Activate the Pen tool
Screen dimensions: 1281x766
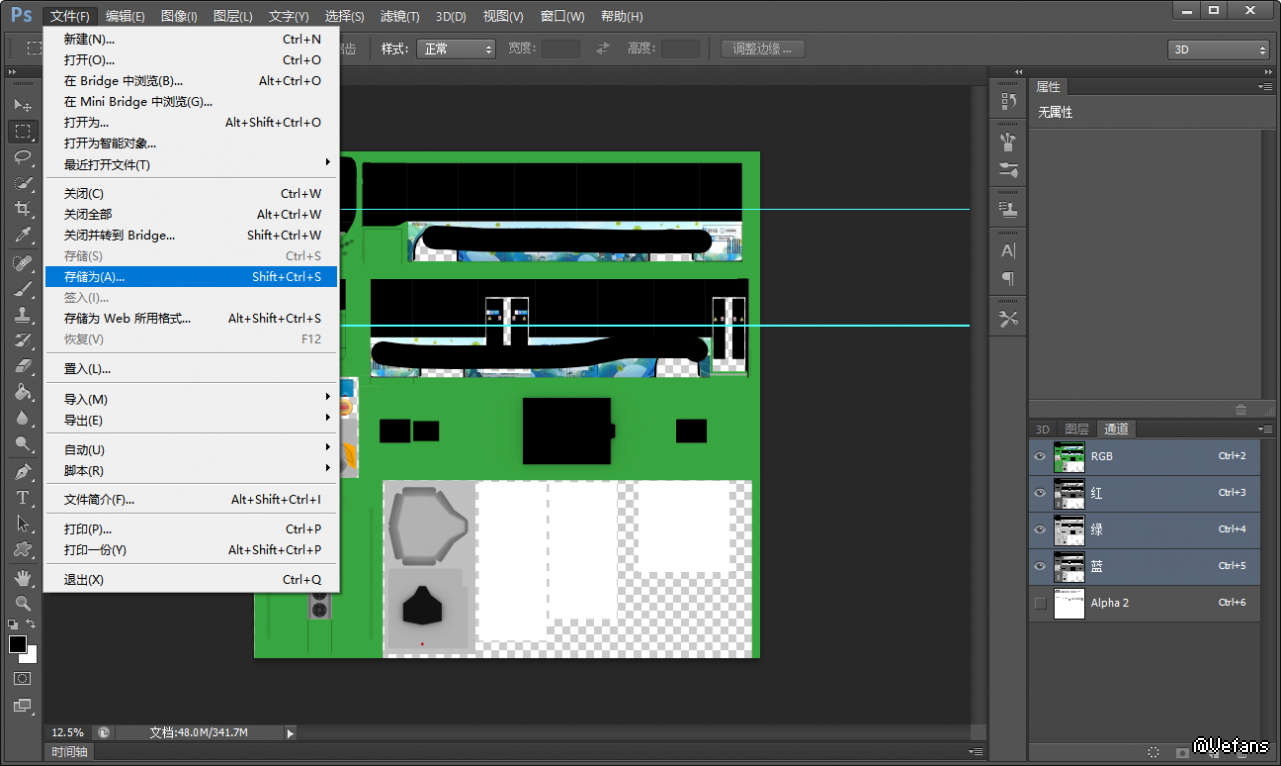22,471
